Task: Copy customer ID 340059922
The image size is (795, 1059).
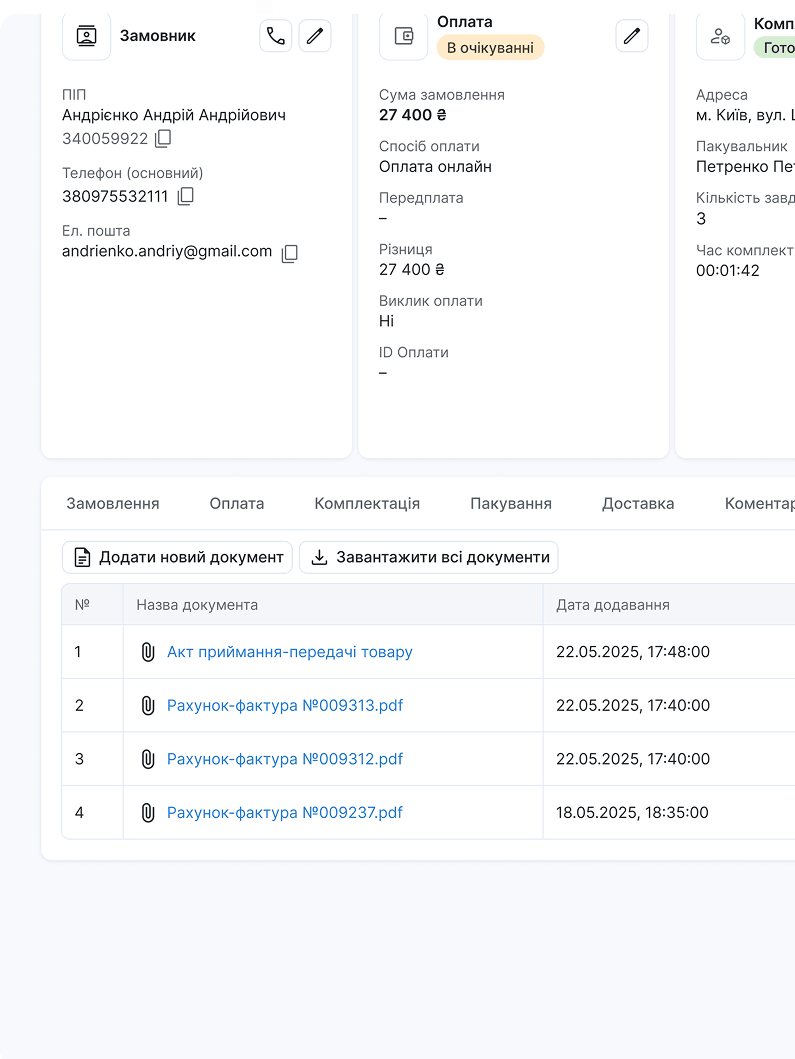Action: (163, 138)
